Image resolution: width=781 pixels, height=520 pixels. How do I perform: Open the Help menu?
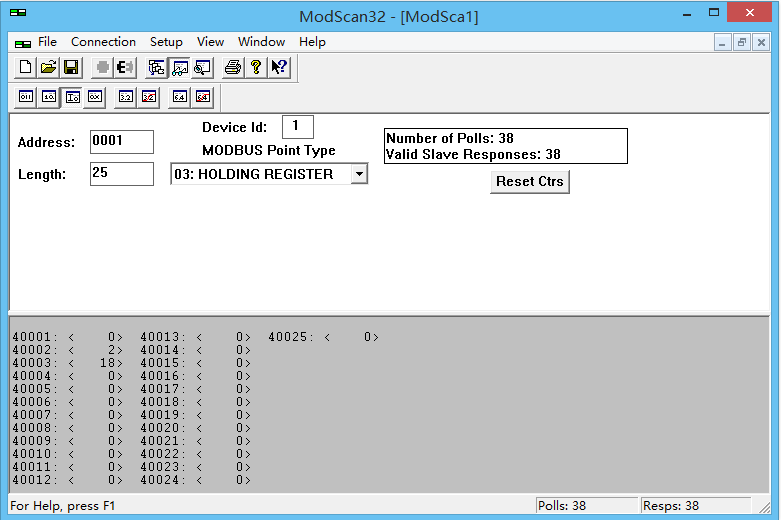click(x=312, y=42)
